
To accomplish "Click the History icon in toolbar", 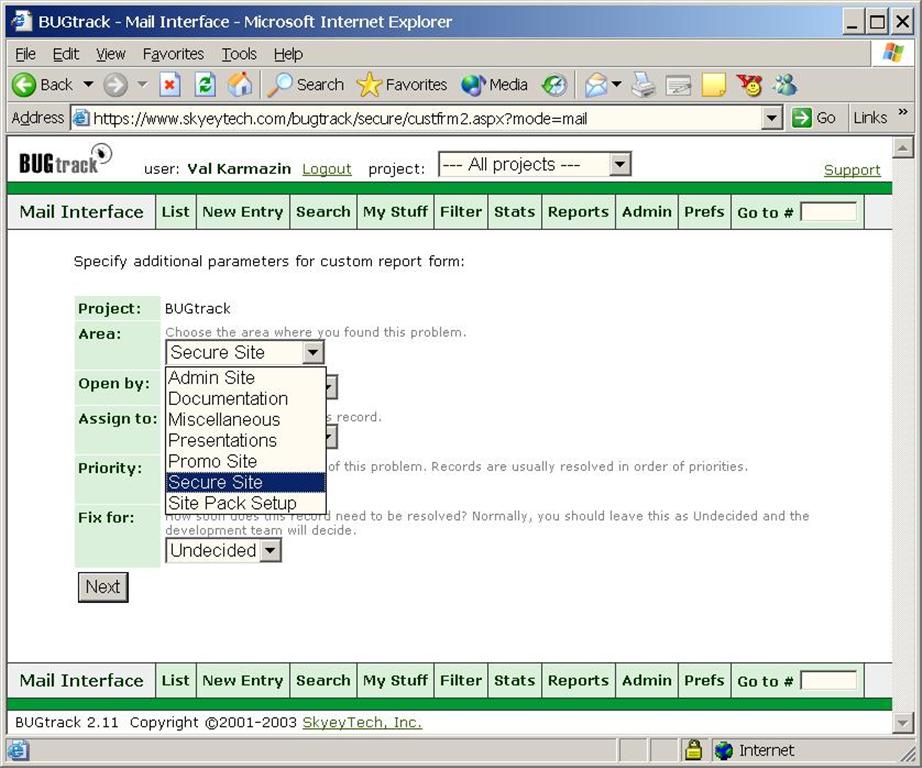I will click(x=555, y=85).
